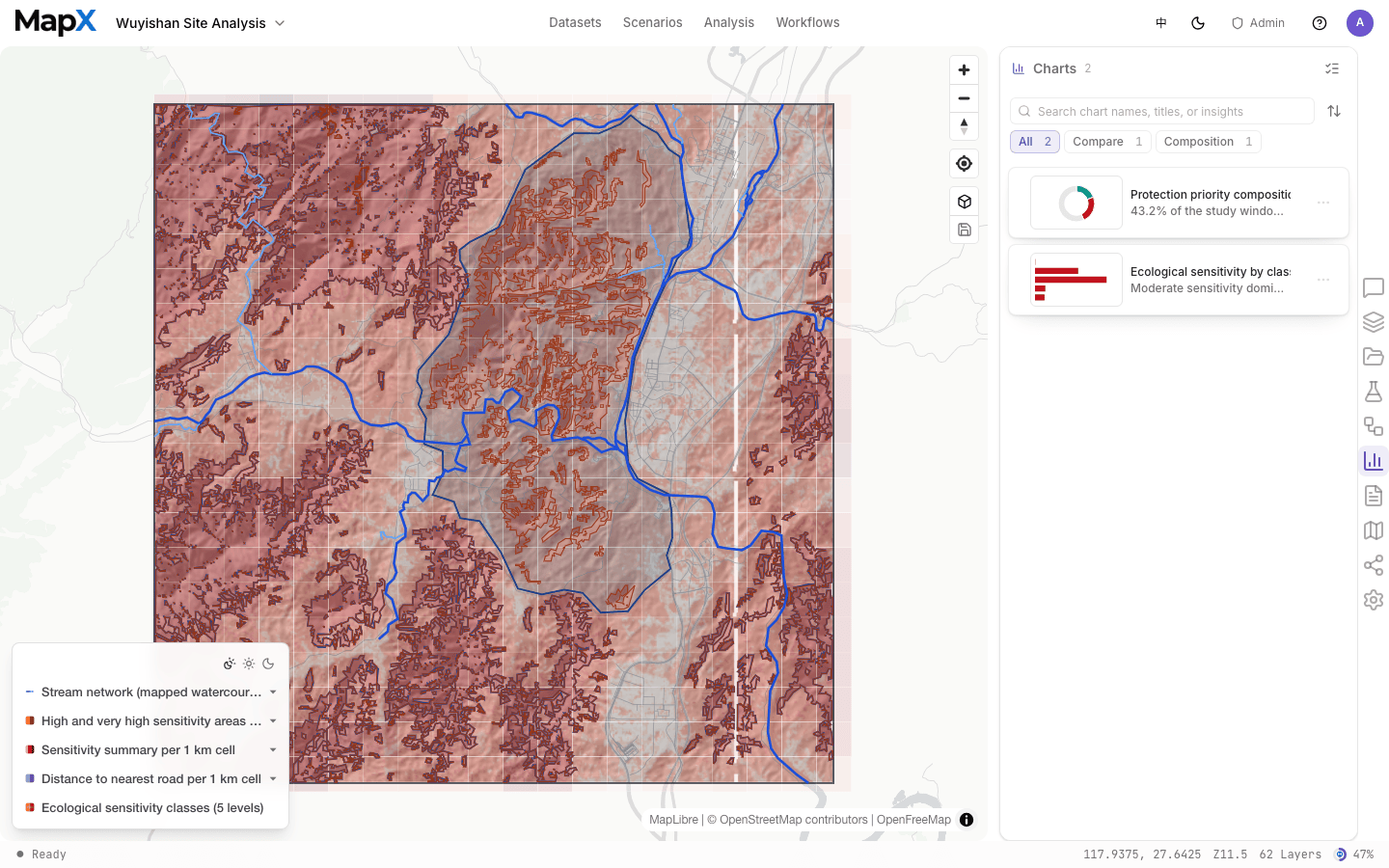Toggle the 3D cube map view
The image size is (1389, 868).
[964, 202]
